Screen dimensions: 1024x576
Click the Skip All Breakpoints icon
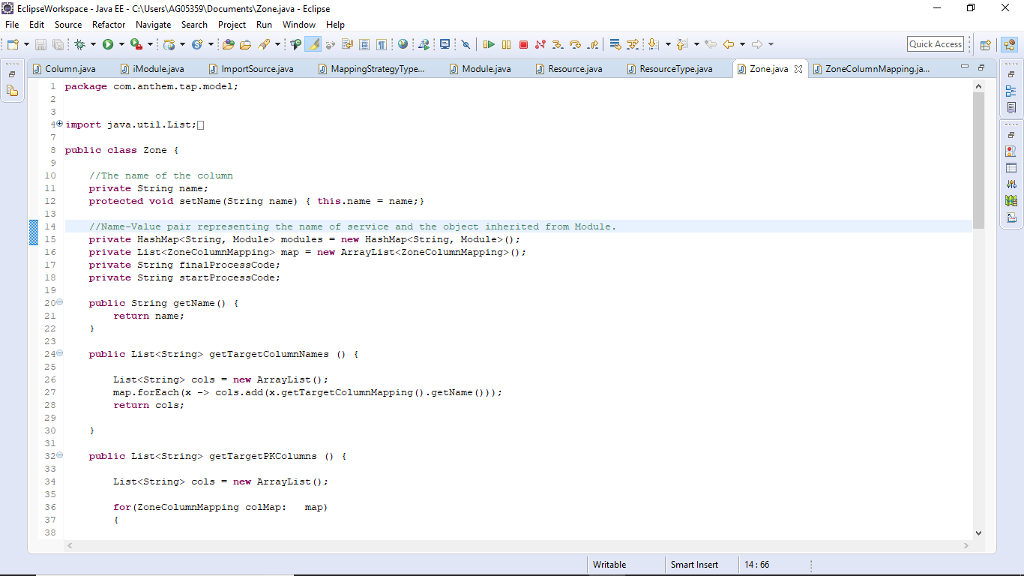tap(466, 44)
